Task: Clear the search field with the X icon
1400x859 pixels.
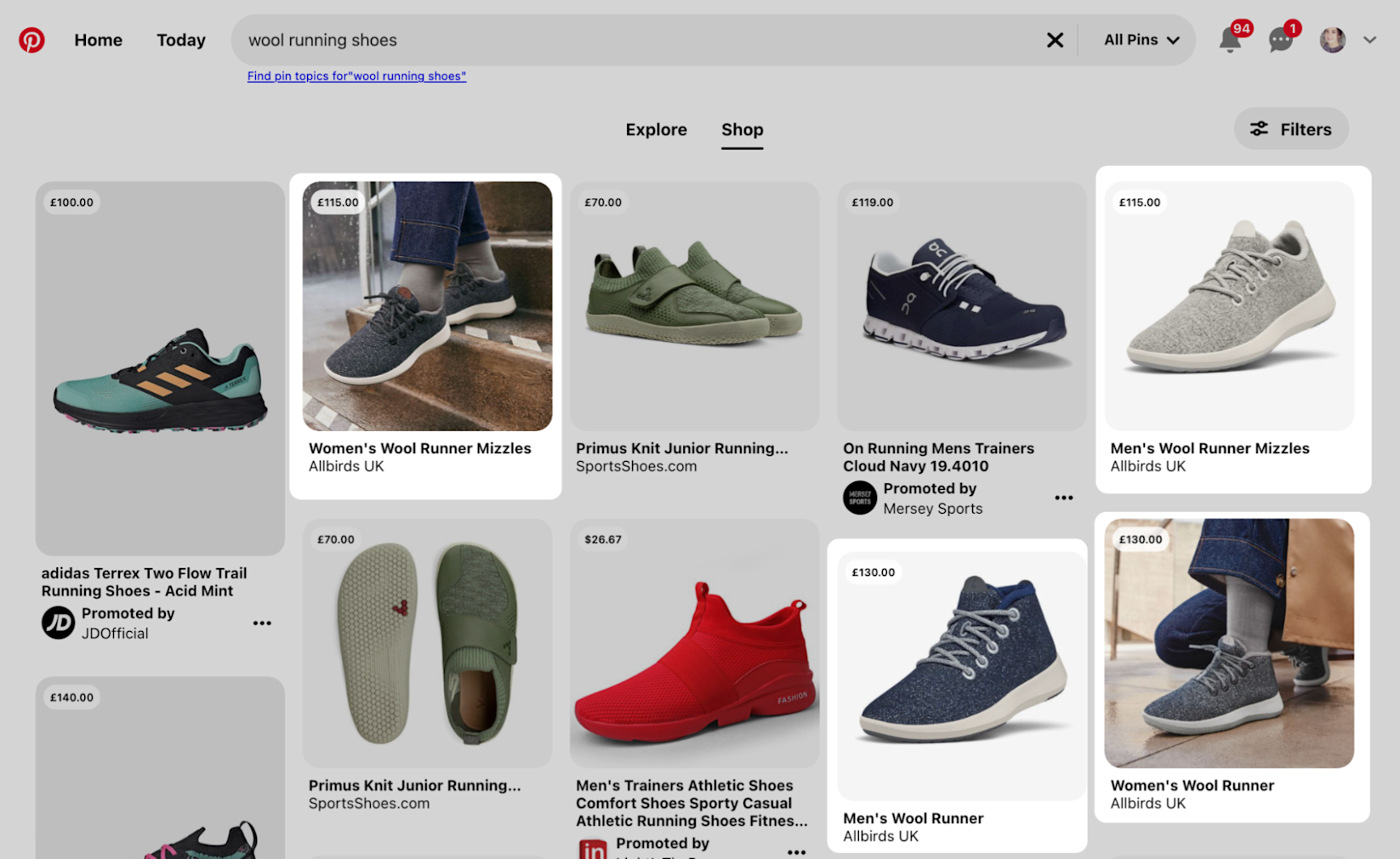Action: (x=1055, y=40)
